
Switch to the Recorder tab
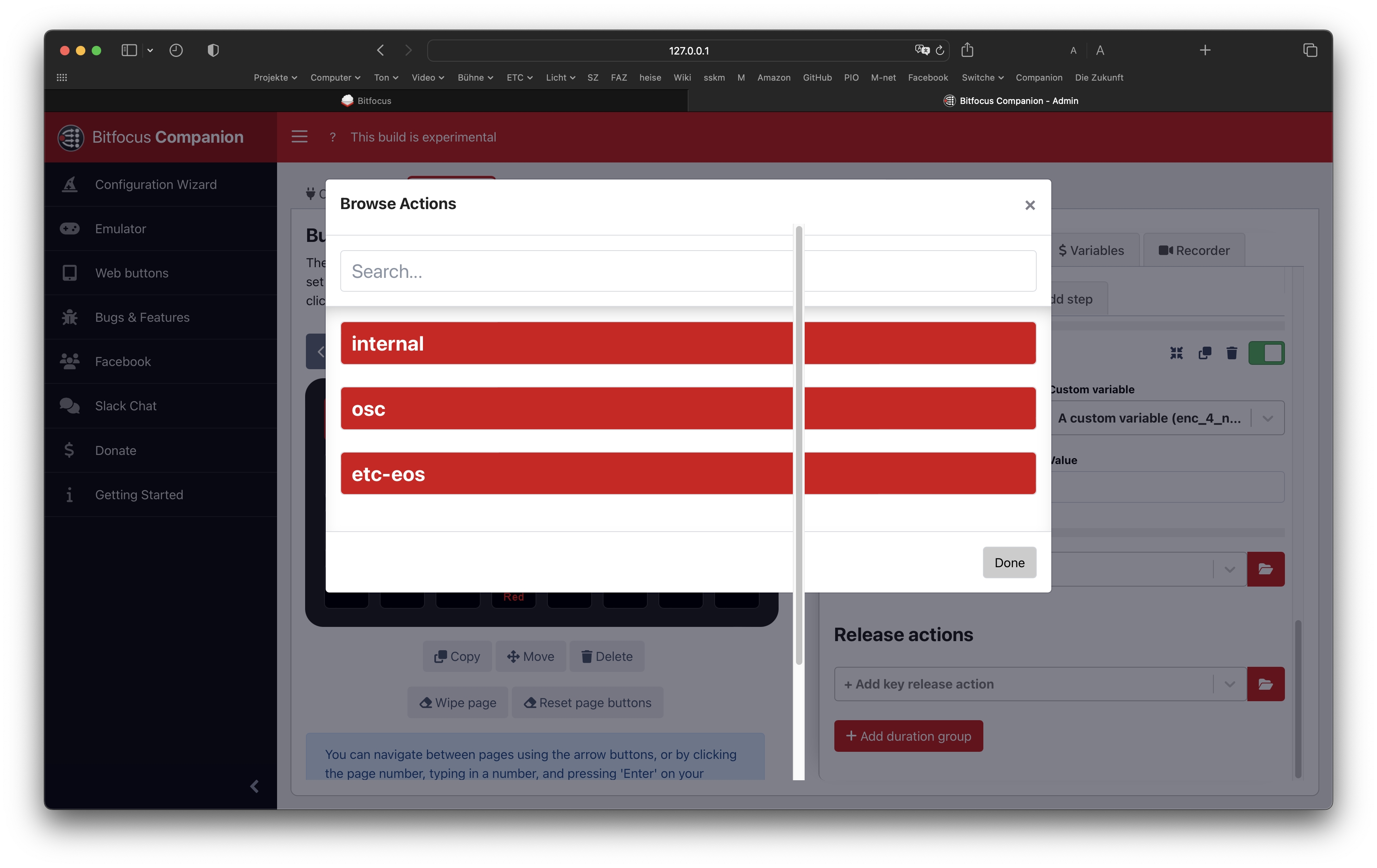[1194, 251]
